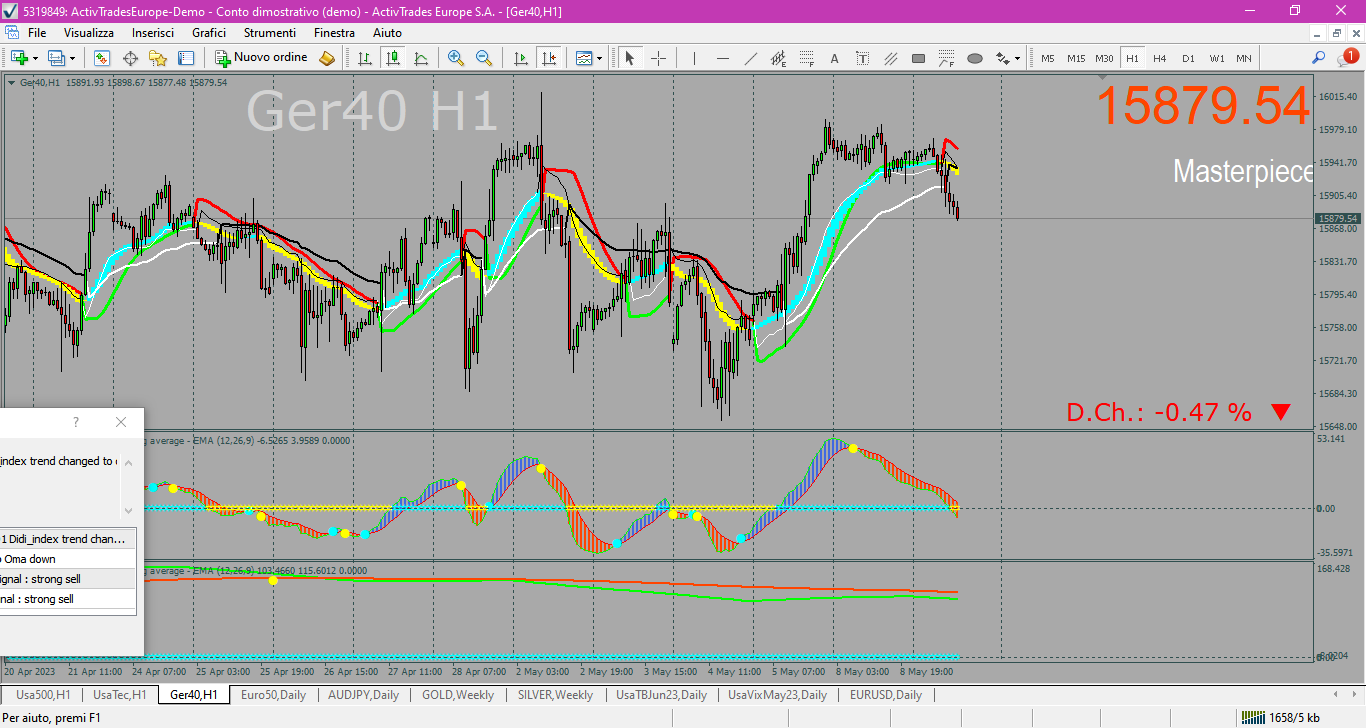Image resolution: width=1366 pixels, height=728 pixels.
Task: Switch timeframe to D1
Action: coord(1188,58)
